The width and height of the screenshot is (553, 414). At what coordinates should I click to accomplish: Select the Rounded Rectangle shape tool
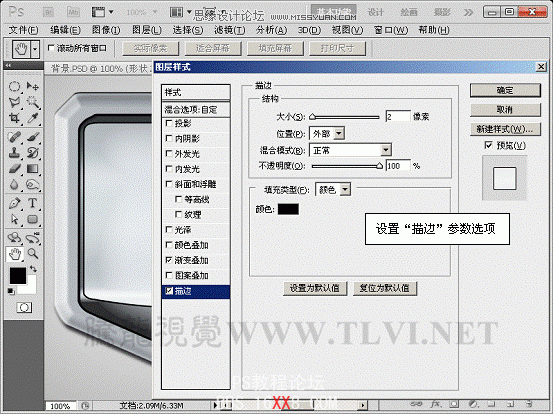tap(32, 219)
